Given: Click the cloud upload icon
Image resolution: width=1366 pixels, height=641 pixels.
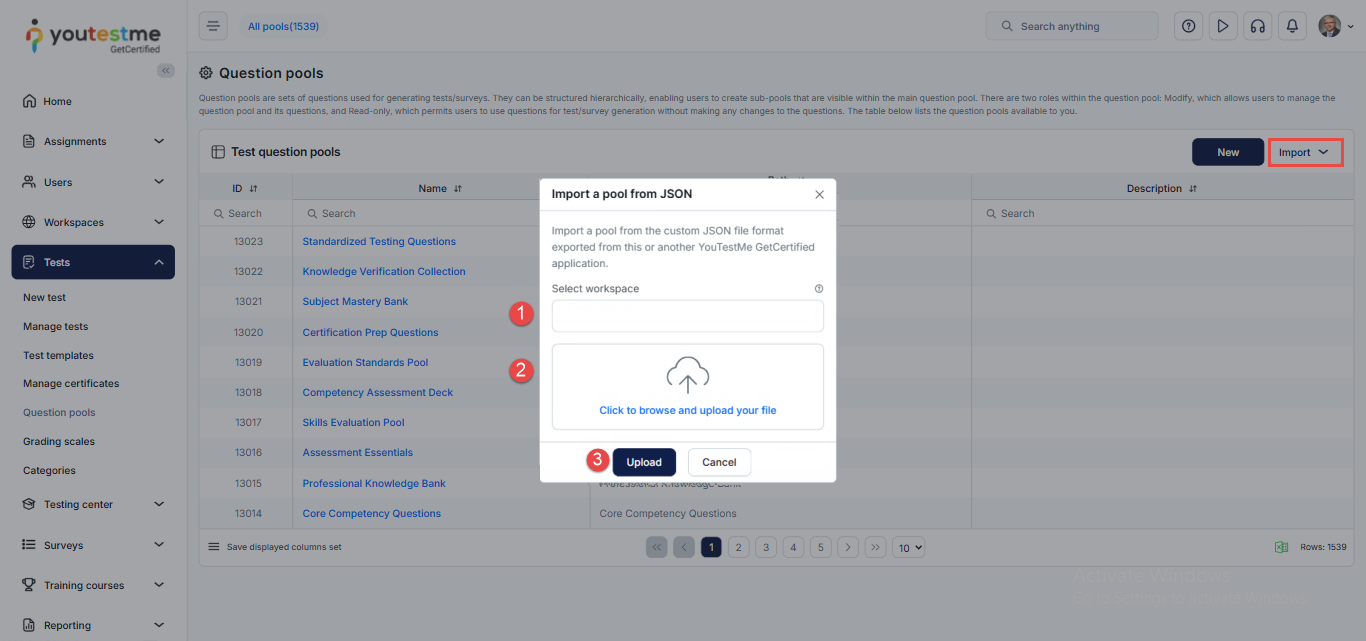Looking at the screenshot, I should click(688, 375).
